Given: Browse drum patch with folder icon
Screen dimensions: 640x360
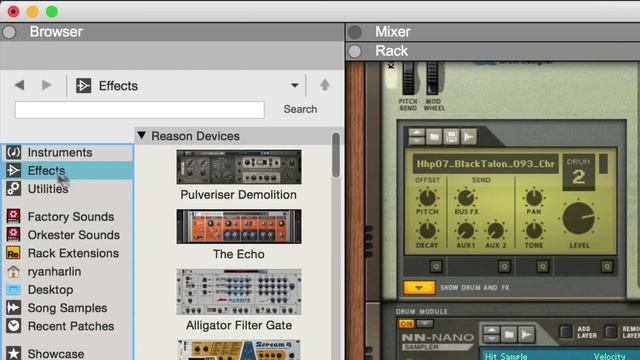Looking at the screenshot, I should pos(434,136).
